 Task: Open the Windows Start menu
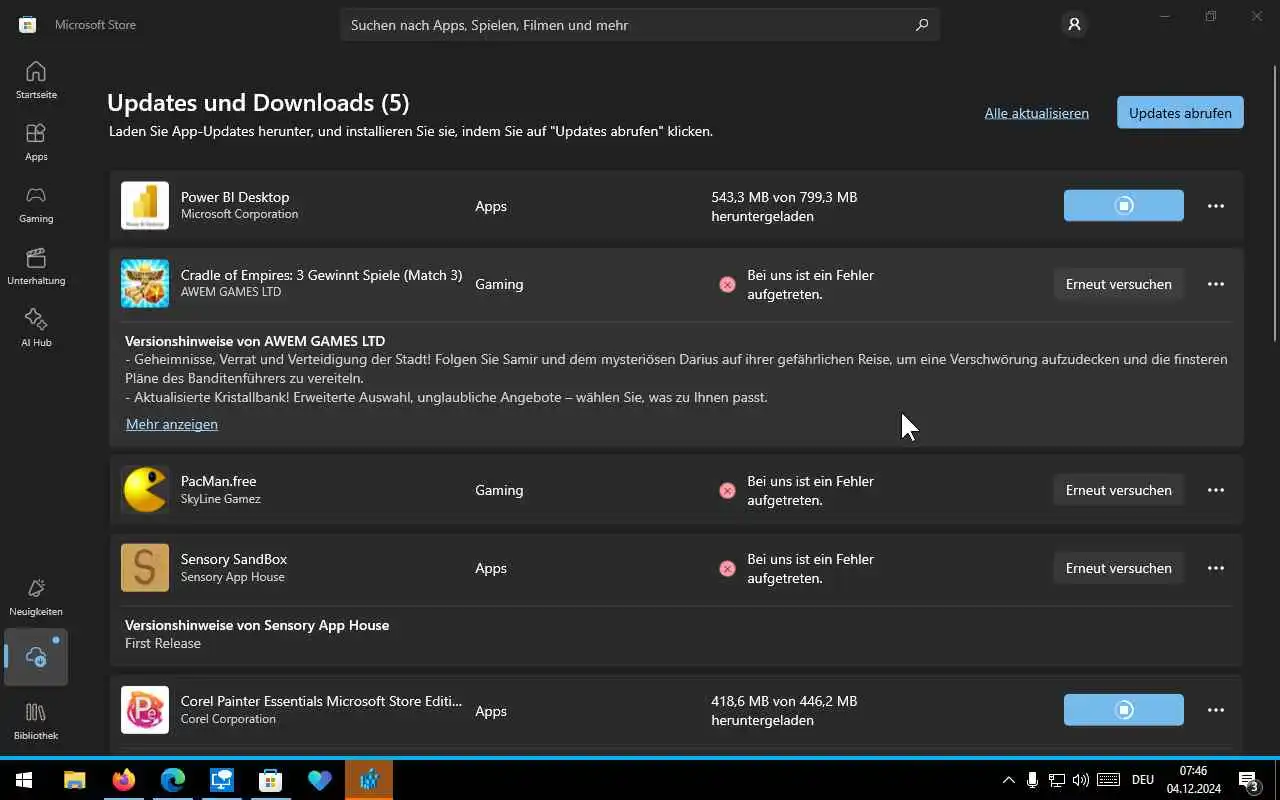click(24, 780)
